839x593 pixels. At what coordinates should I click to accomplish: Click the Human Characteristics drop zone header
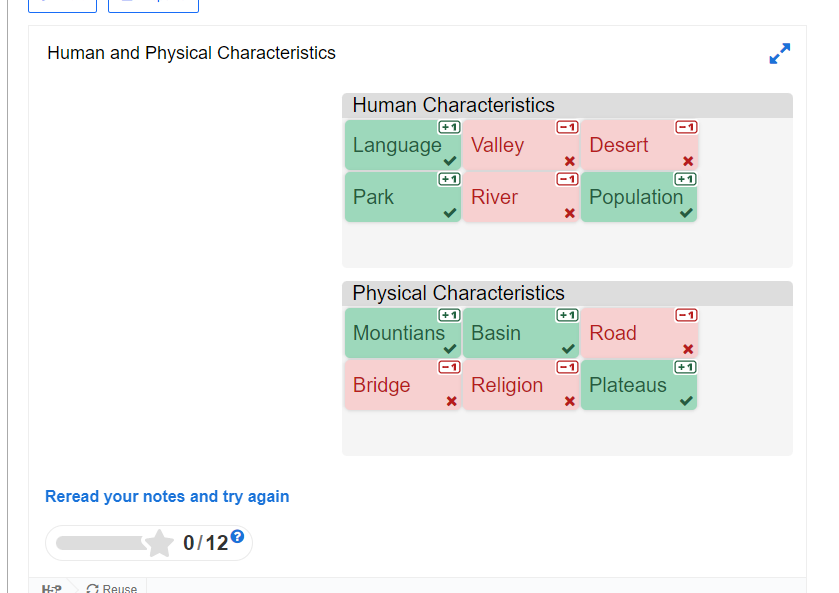(x=567, y=105)
